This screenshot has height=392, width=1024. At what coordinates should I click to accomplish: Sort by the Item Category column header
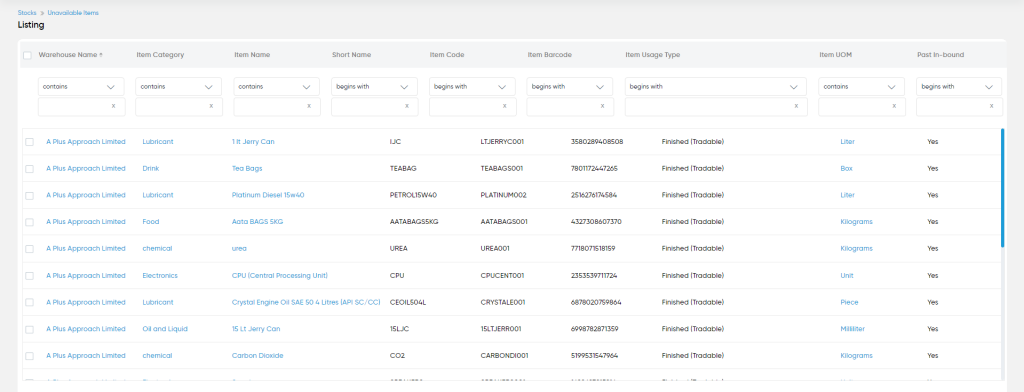(x=160, y=55)
